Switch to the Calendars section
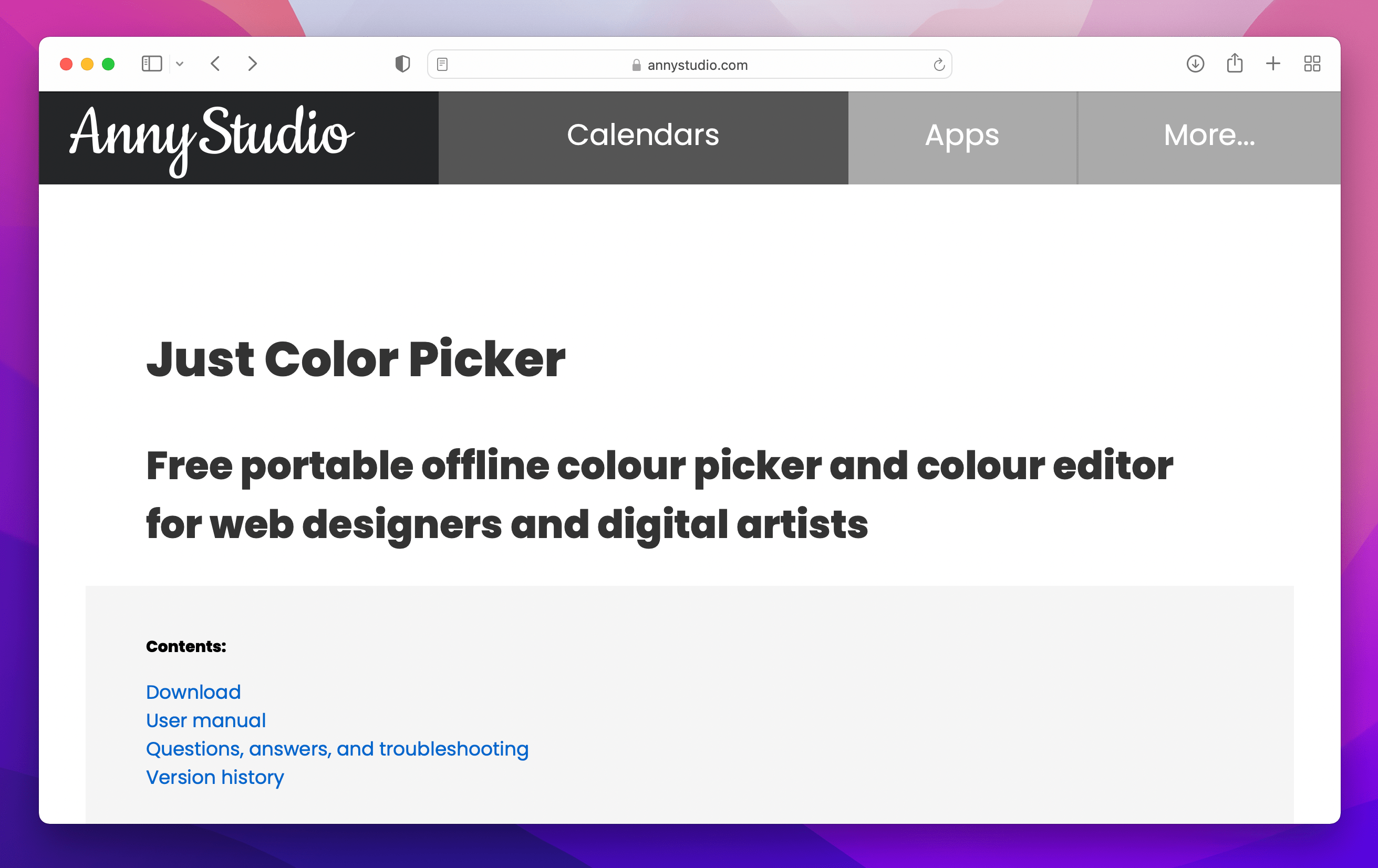Image resolution: width=1378 pixels, height=868 pixels. click(642, 137)
